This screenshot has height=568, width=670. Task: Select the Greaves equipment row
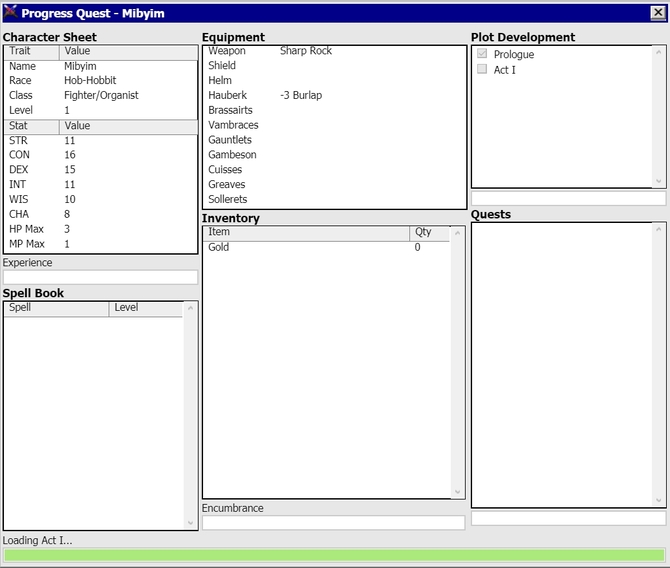(x=335, y=185)
